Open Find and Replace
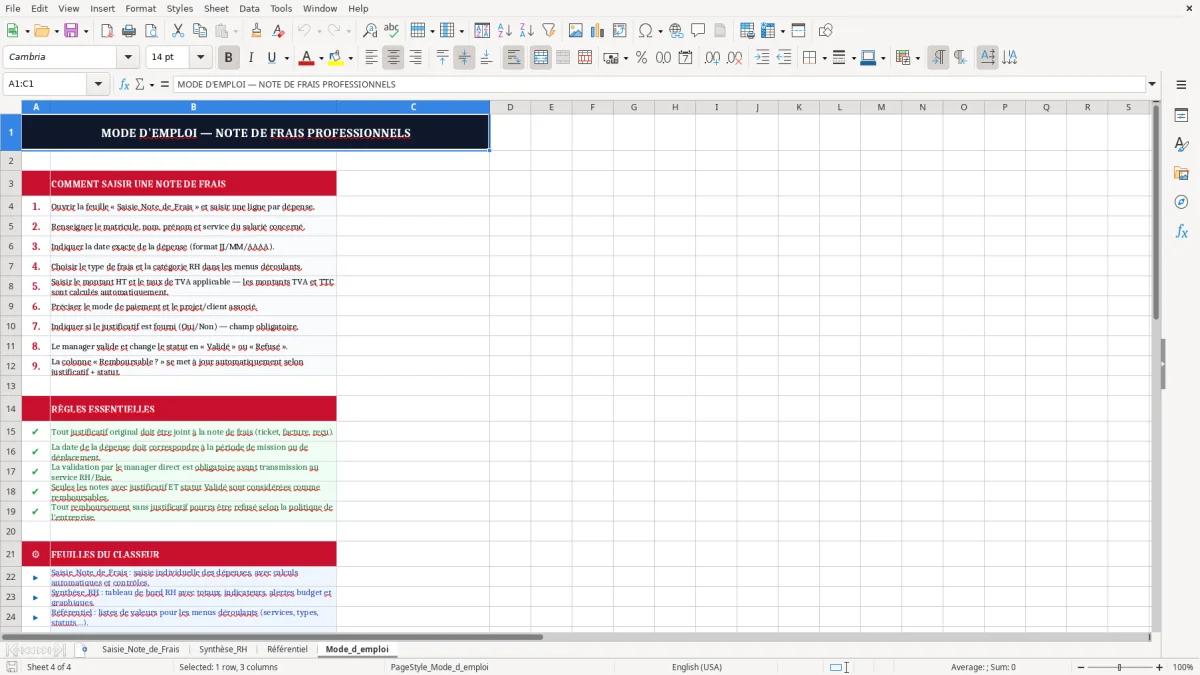Image resolution: width=1200 pixels, height=675 pixels. coord(370,31)
